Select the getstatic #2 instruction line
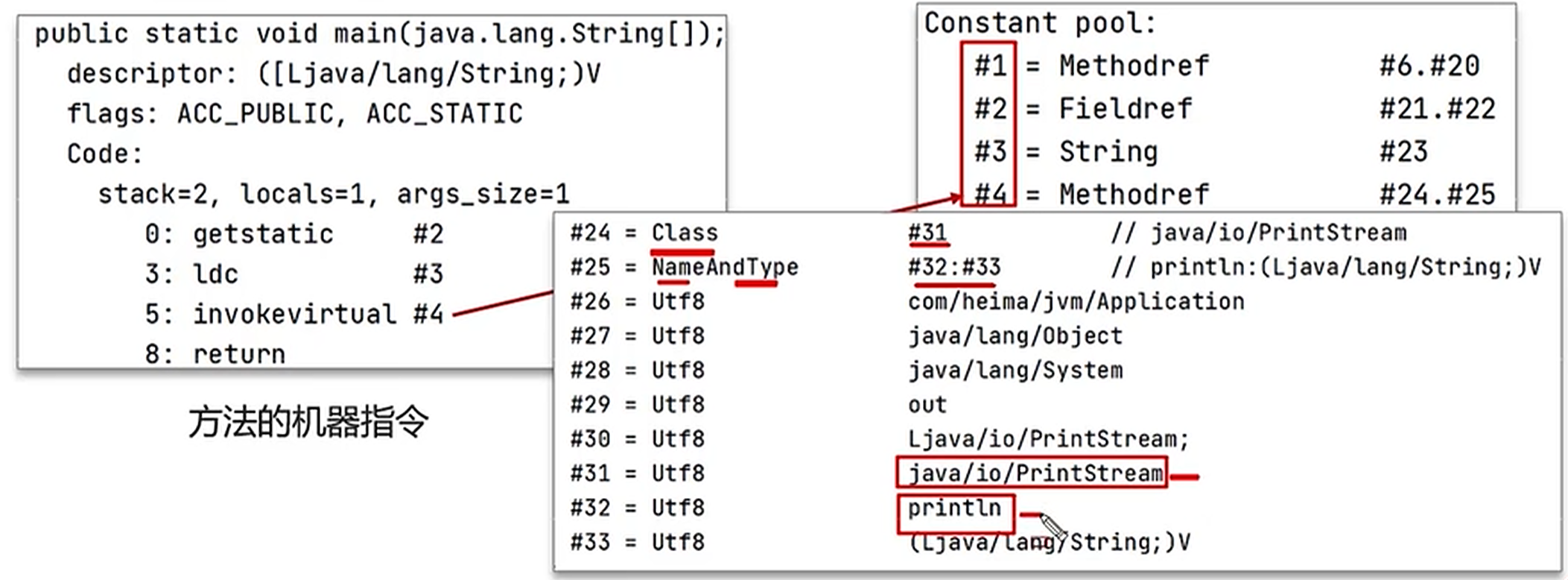 point(294,234)
